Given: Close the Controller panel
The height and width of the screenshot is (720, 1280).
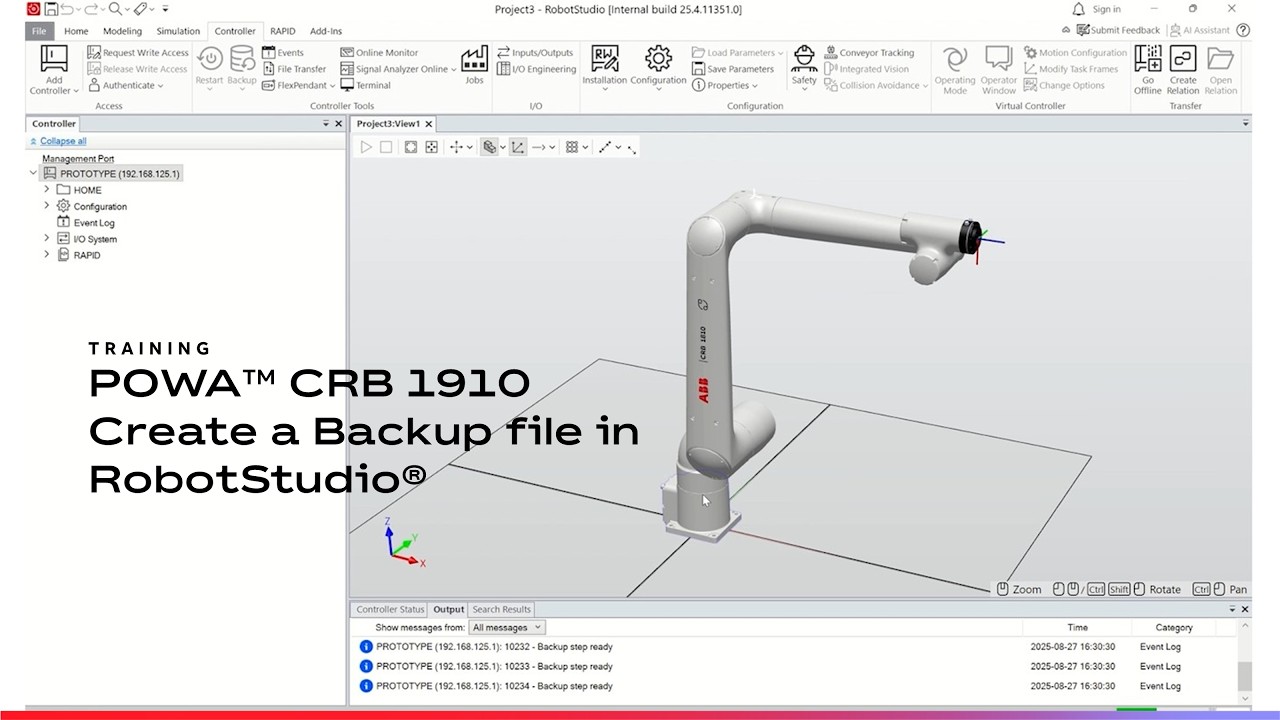Looking at the screenshot, I should tap(338, 124).
